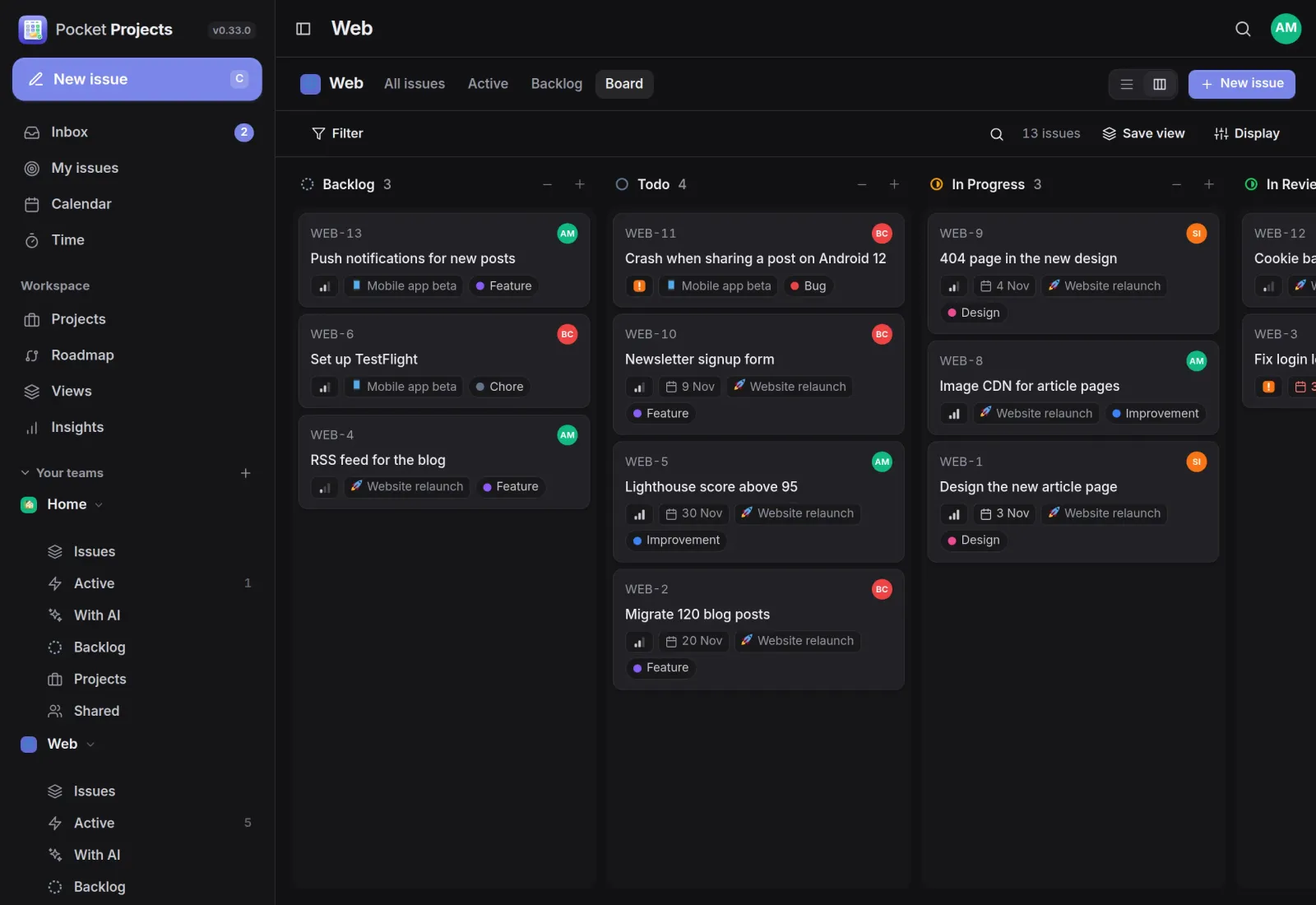Add an issue to the Backlog column
1316x905 pixels.
point(580,184)
